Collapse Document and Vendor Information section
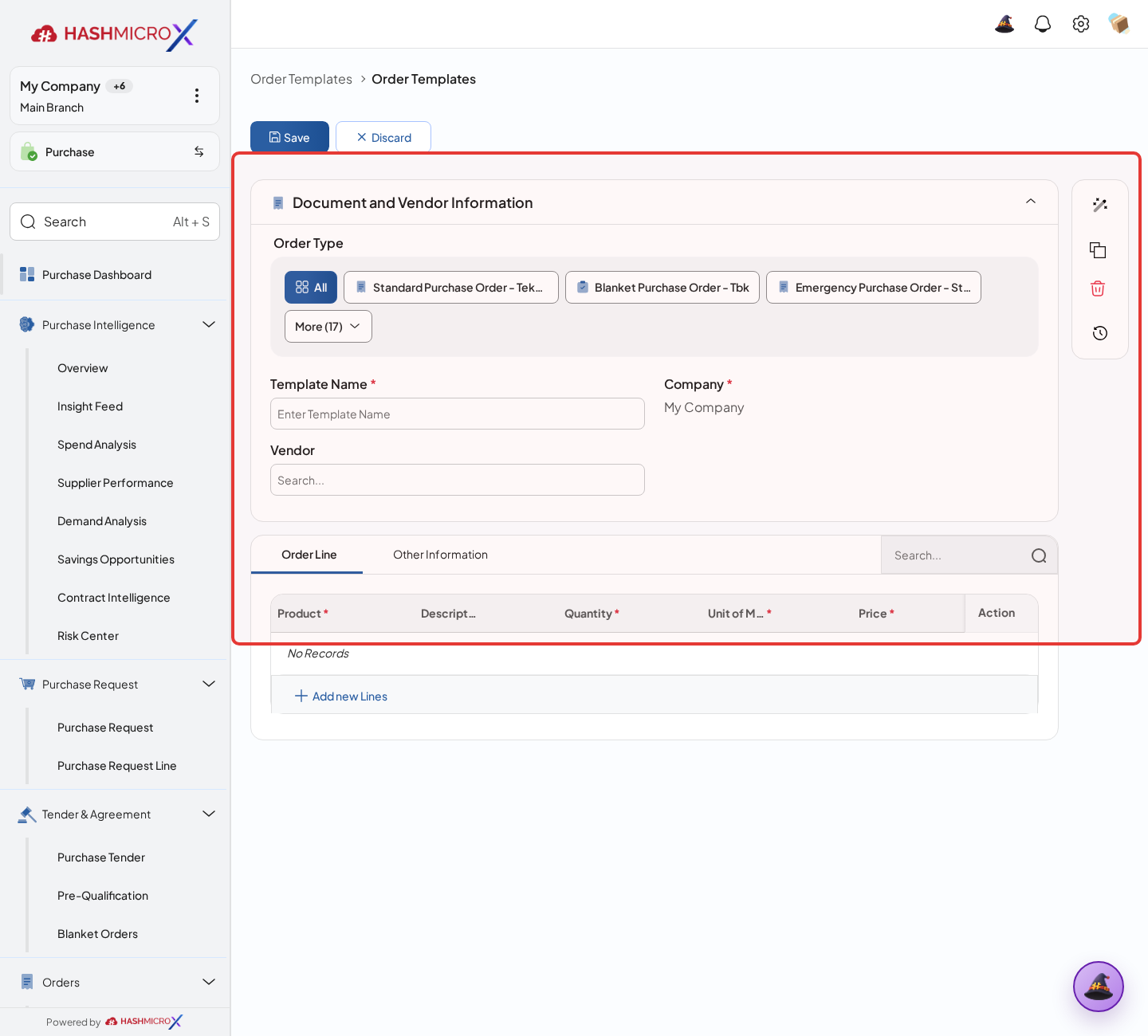This screenshot has height=1036, width=1148. (1031, 202)
